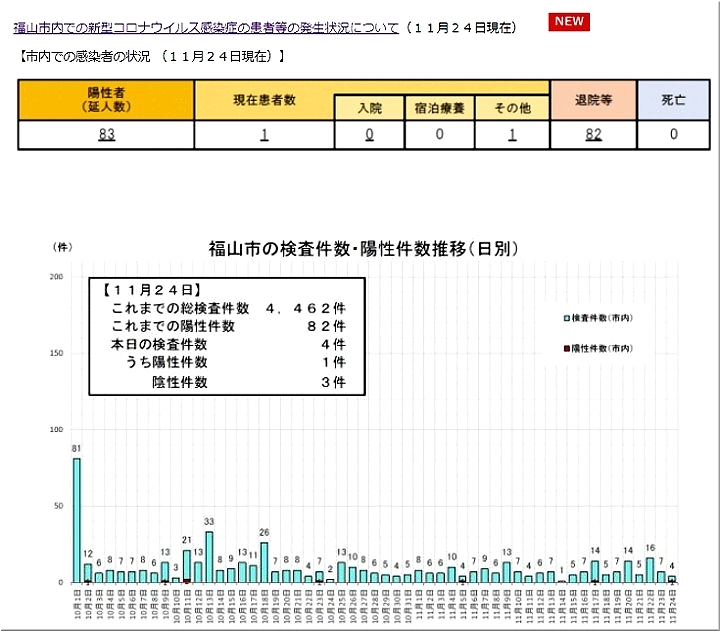Click the 1 link under 現在患者数
Screen dimensions: 720x631
264,135
